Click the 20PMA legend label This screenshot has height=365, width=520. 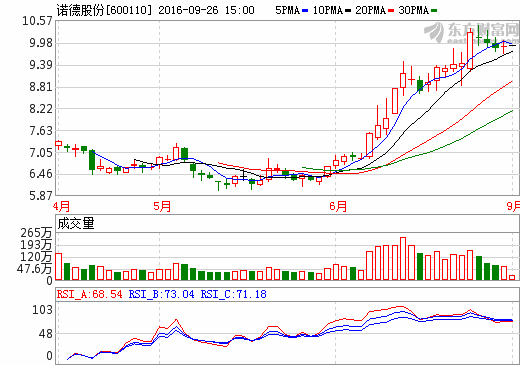pos(371,10)
